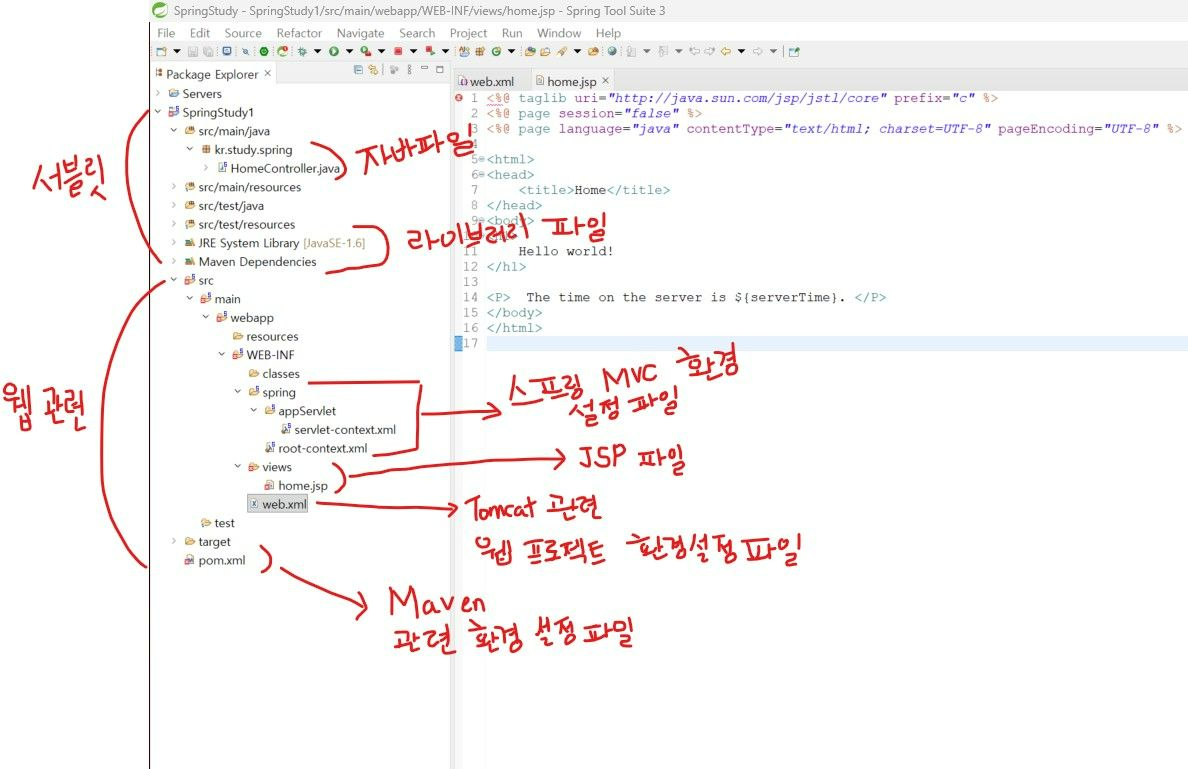Toggle Link with Editor in Package Explorer
The image size is (1188, 769).
point(374,70)
